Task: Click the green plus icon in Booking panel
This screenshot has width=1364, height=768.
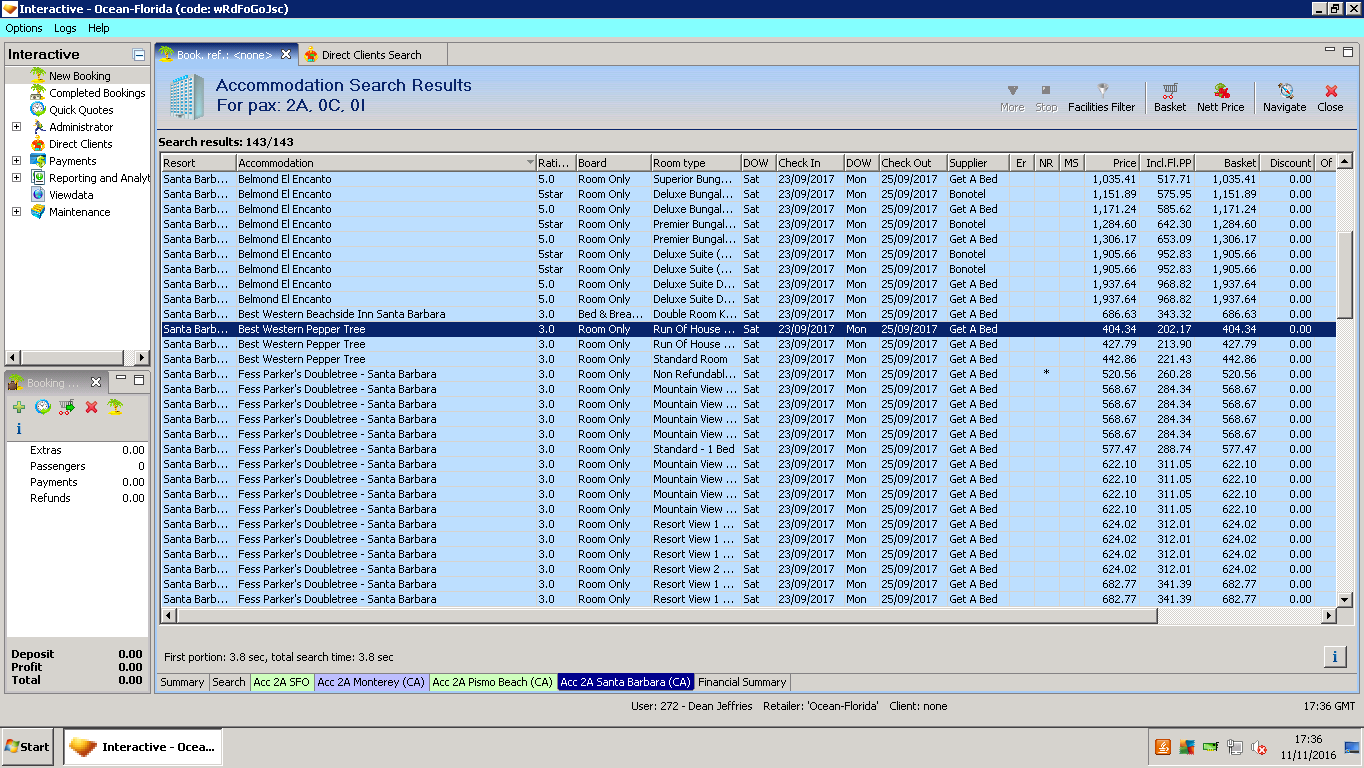Action: click(x=19, y=407)
